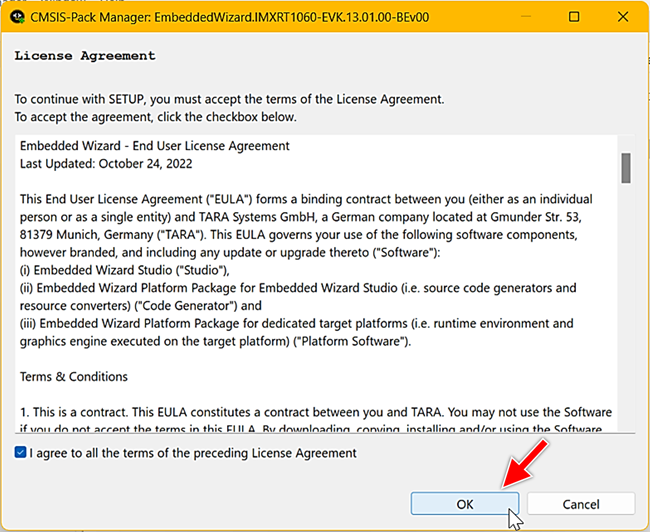Grab the license text scrollbar thumb
650x532 pixels.
tap(625, 168)
